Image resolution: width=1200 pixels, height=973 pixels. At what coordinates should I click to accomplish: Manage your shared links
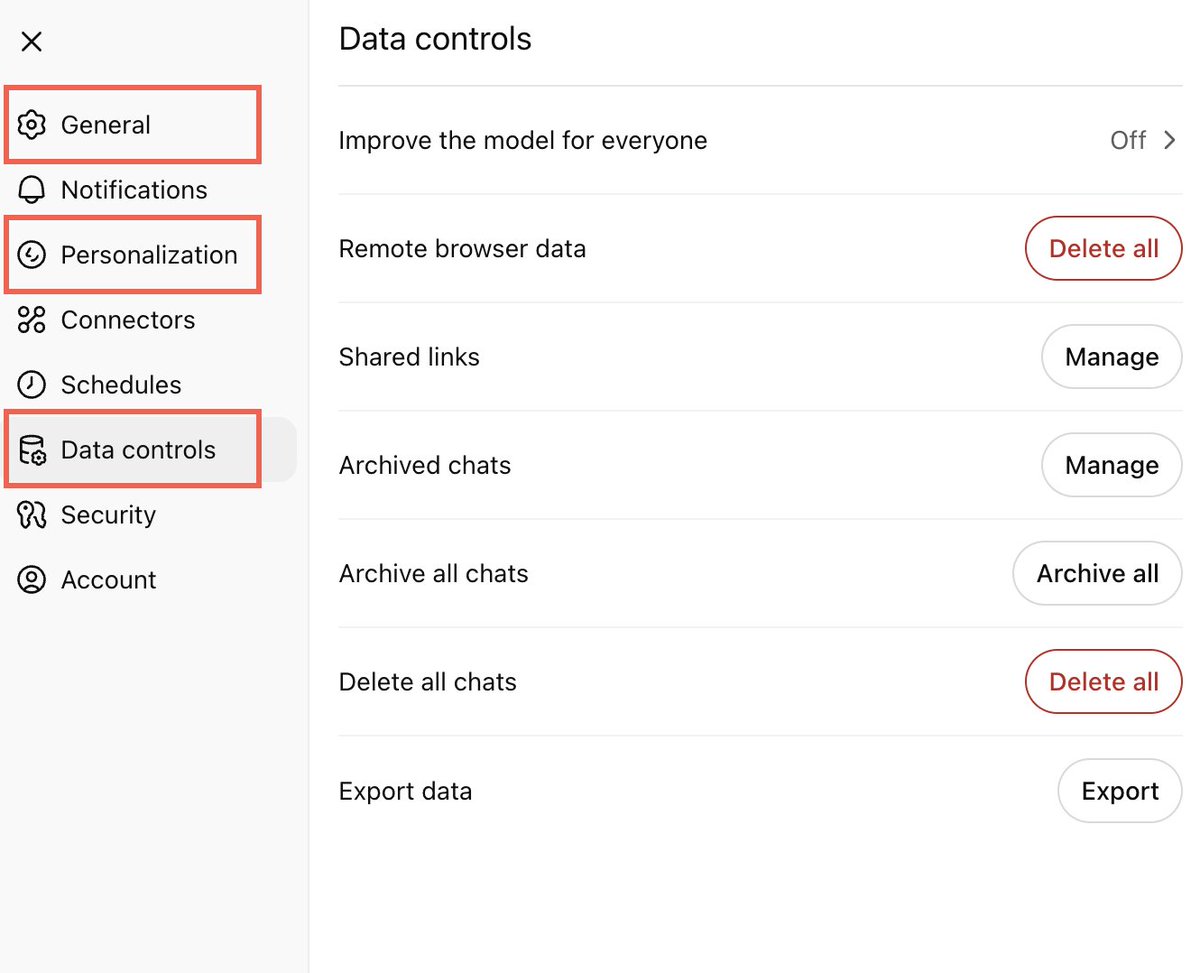[1111, 357]
